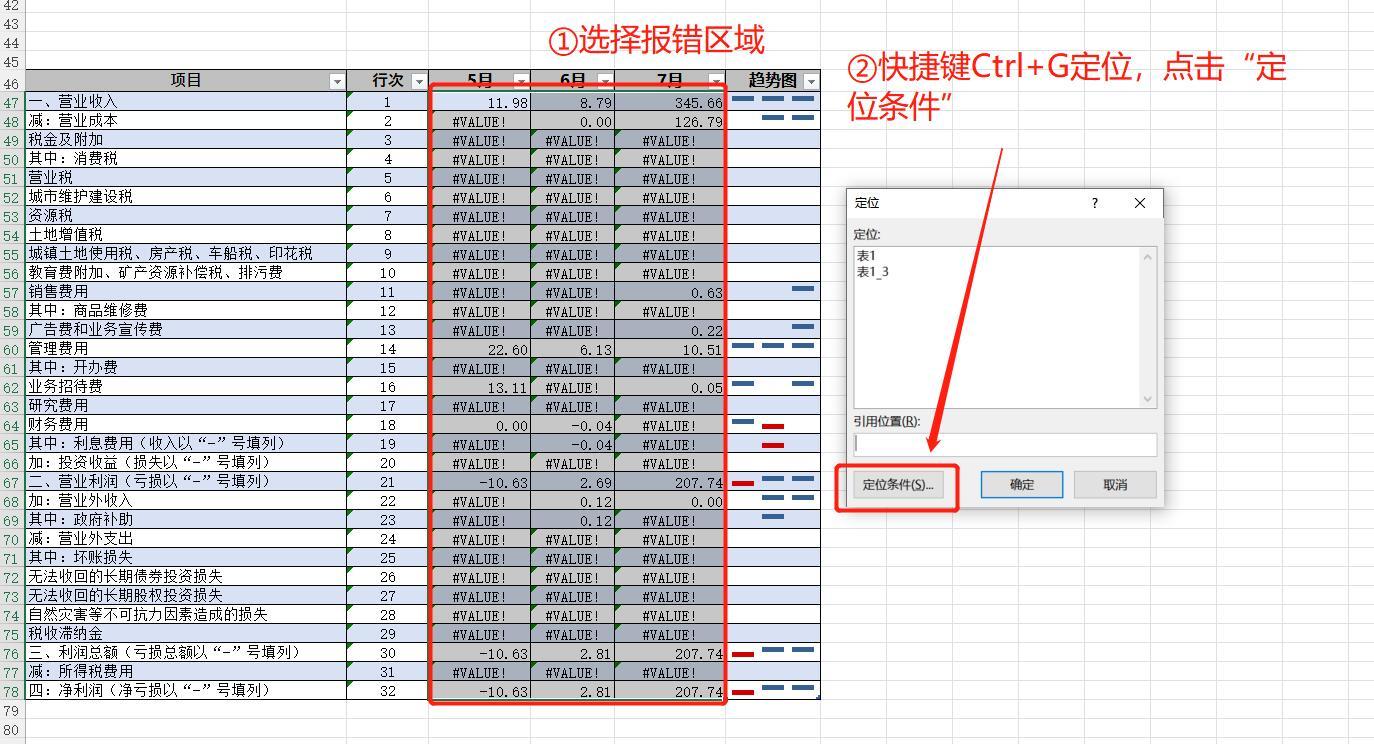Click the 引用位置 reference input field
Viewport: 1374px width, 744px height.
1006,444
